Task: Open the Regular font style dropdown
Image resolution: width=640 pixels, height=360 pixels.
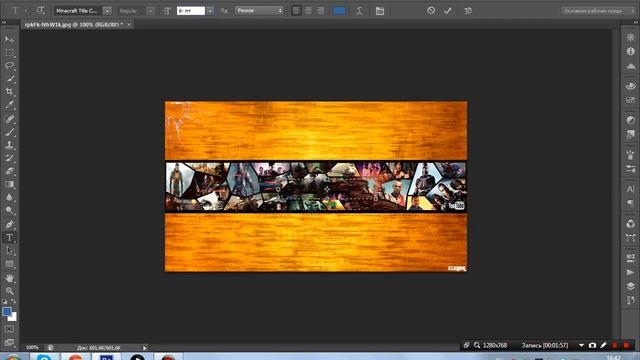Action: click(x=150, y=11)
